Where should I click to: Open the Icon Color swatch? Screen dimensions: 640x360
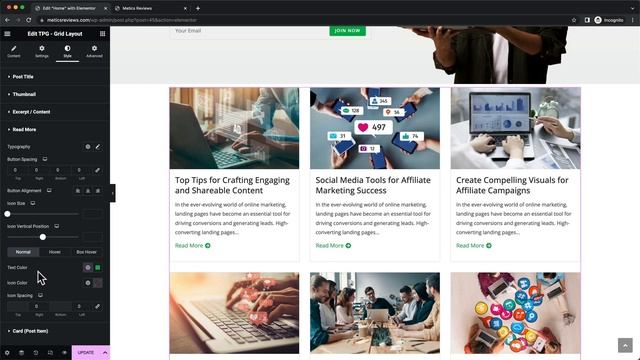click(98, 283)
